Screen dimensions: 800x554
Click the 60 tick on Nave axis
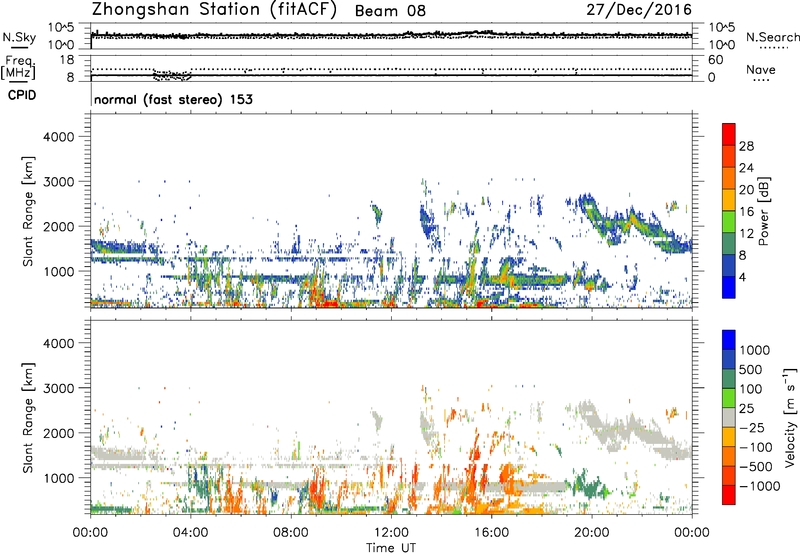click(x=715, y=60)
